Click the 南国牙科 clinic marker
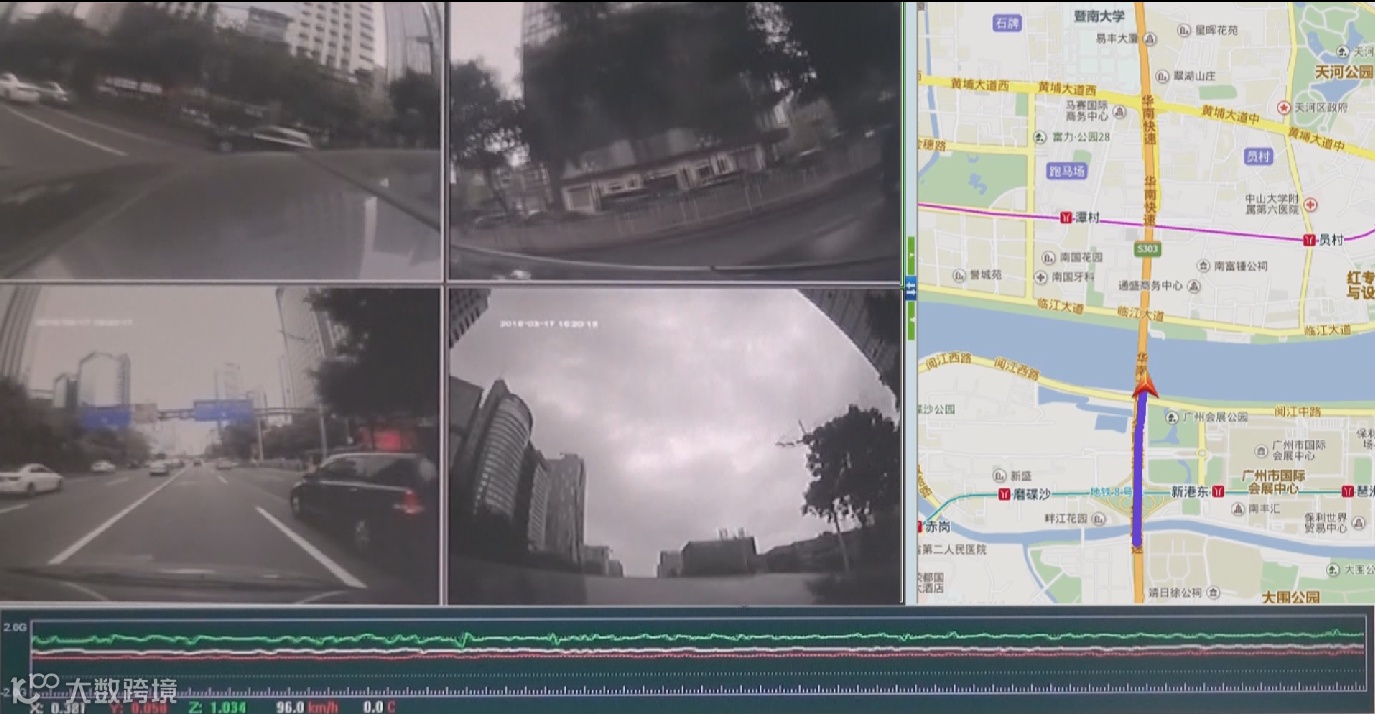Image resolution: width=1375 pixels, height=714 pixels. (1043, 276)
